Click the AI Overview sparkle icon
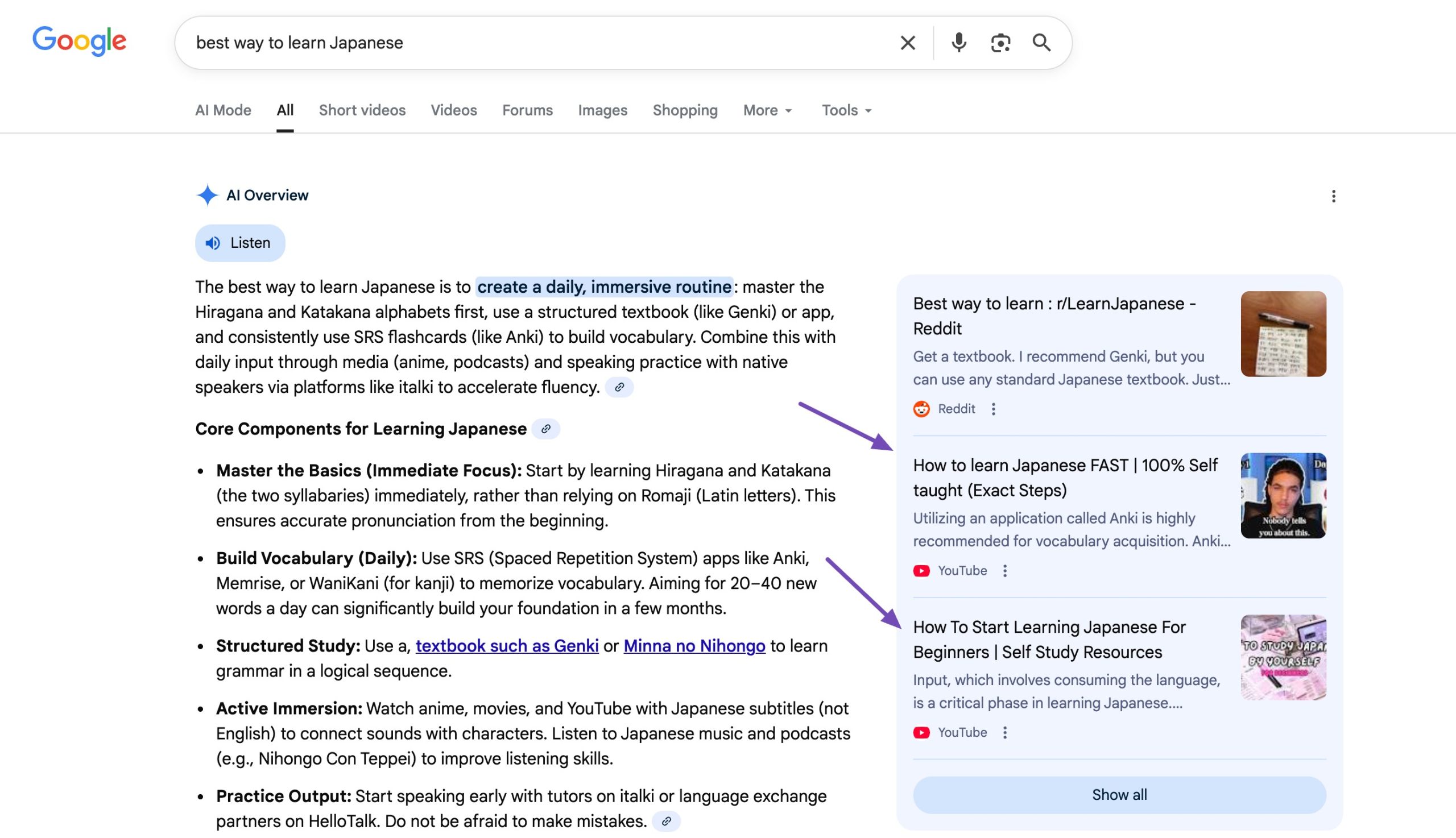The image size is (1456, 838). point(208,195)
